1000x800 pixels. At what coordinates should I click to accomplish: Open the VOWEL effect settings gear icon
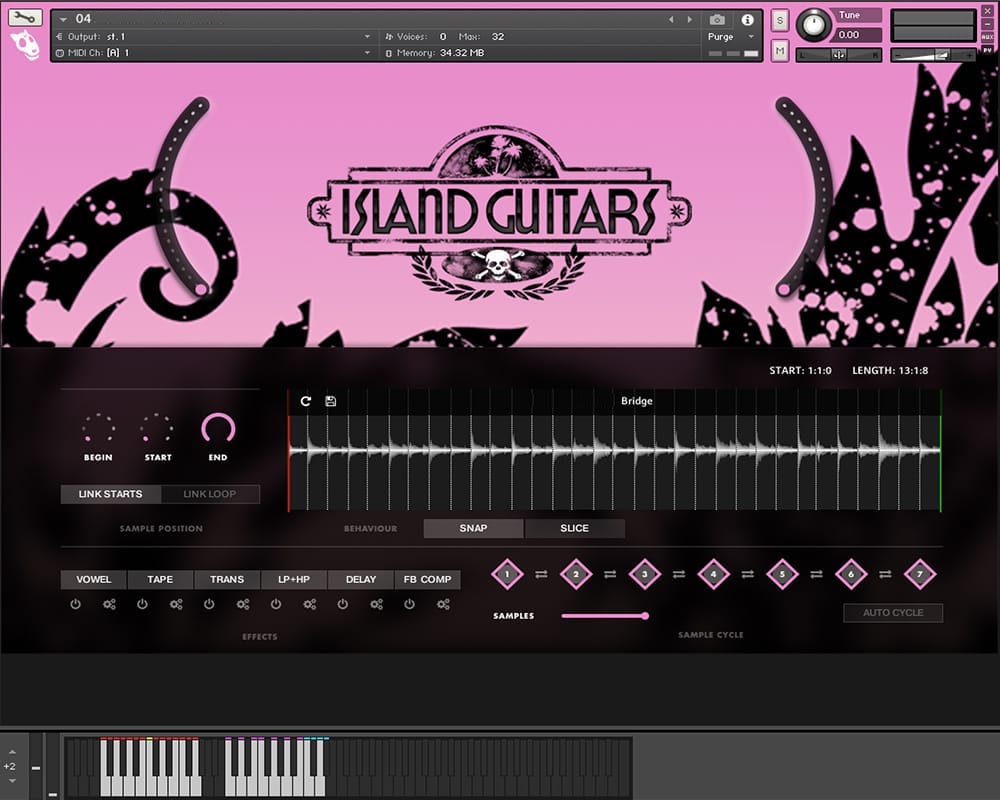point(109,604)
